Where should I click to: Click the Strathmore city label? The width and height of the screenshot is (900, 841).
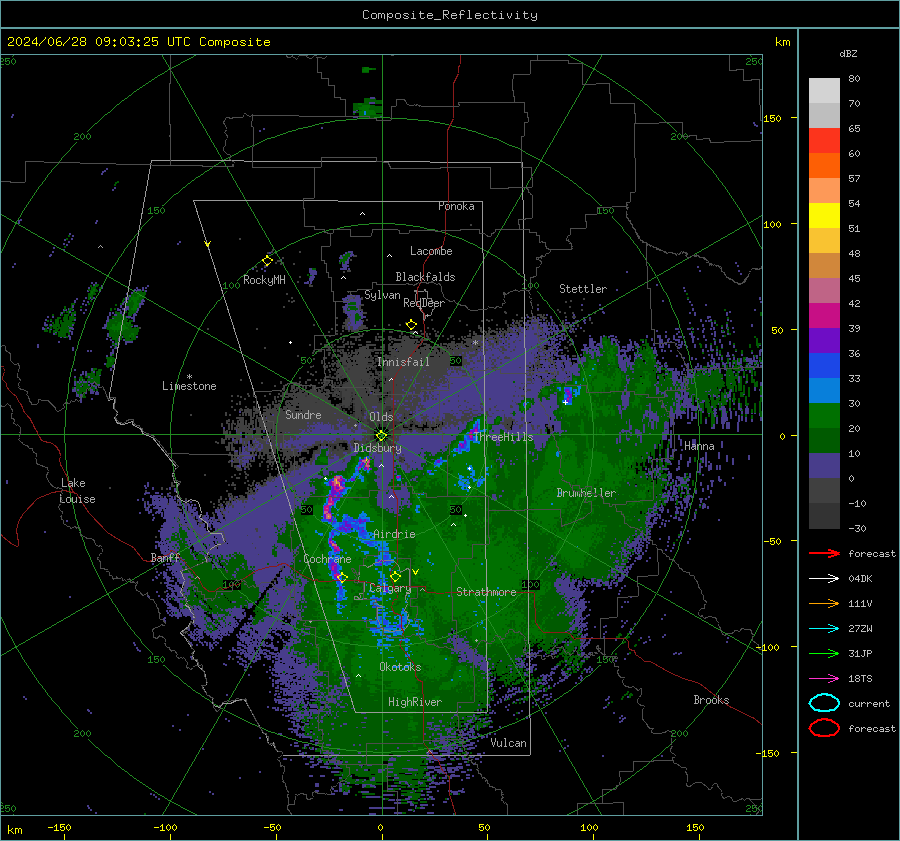pyautogui.click(x=486, y=592)
